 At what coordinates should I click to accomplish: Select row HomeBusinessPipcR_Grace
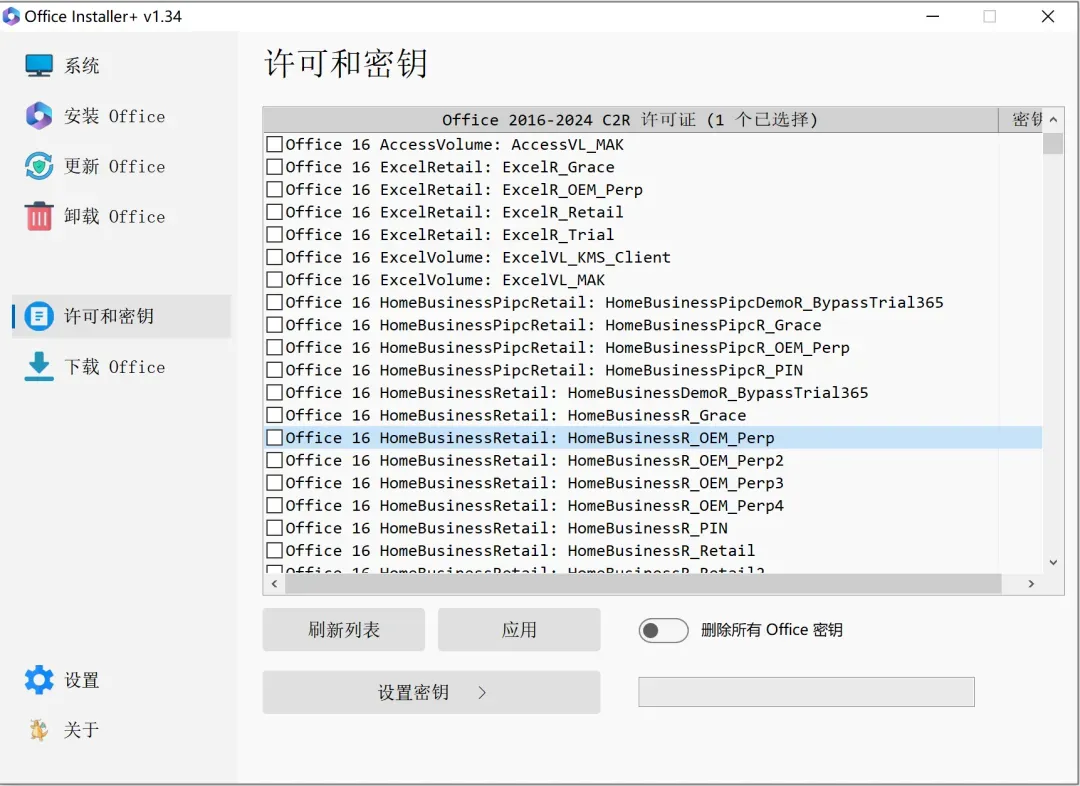coord(653,325)
